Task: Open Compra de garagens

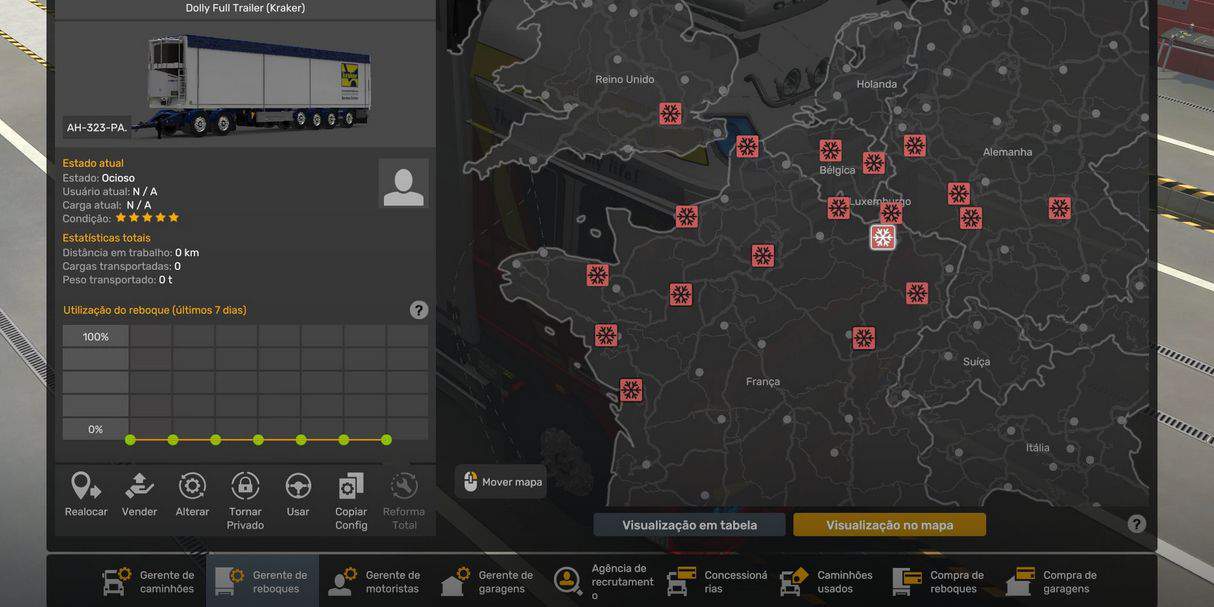Action: 1054,582
